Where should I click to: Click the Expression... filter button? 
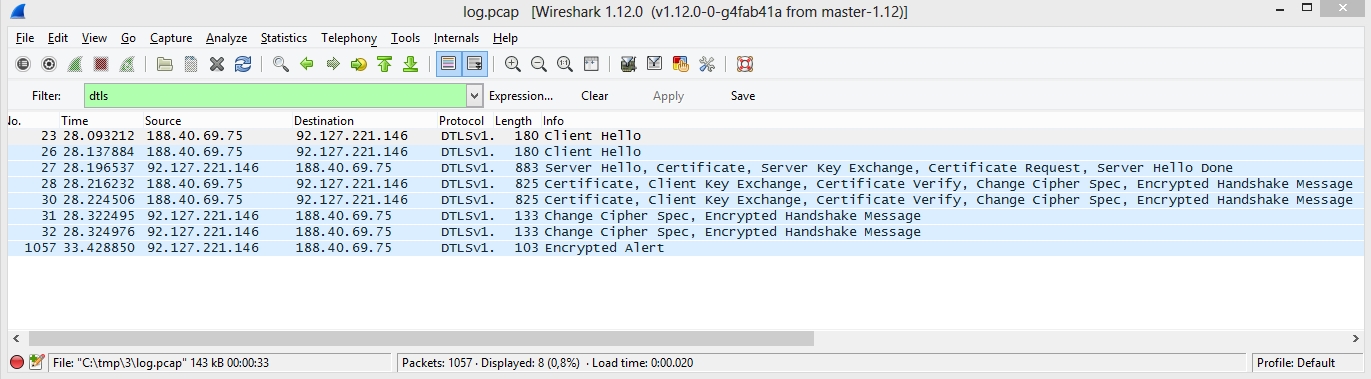(520, 96)
